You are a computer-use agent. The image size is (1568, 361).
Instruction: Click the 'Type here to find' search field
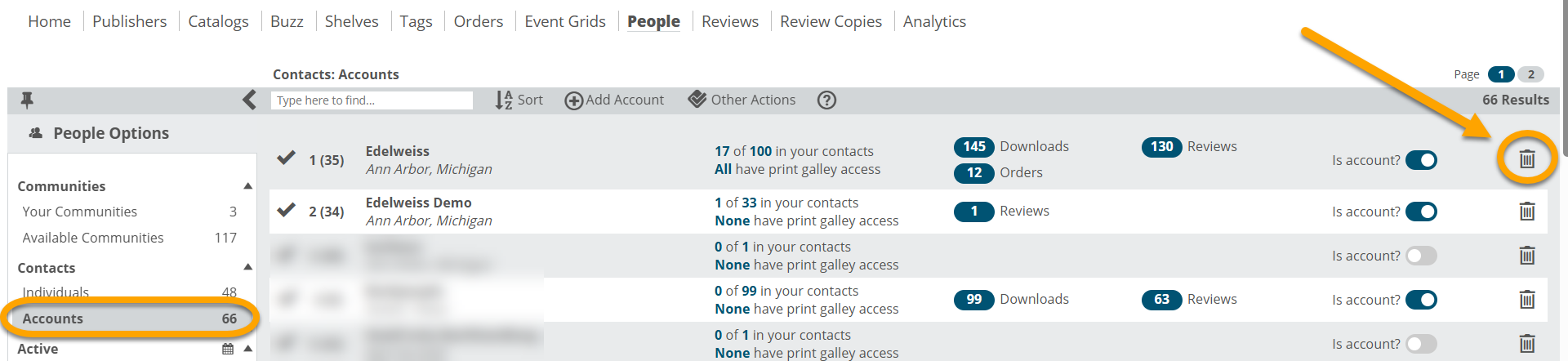(x=372, y=100)
